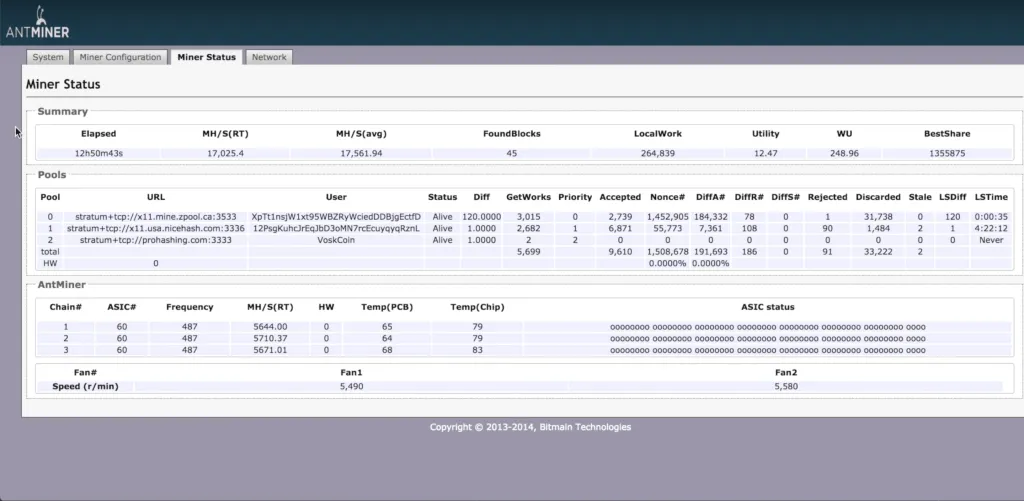
Task: Switch to the Miner Configuration tab
Action: [x=120, y=57]
